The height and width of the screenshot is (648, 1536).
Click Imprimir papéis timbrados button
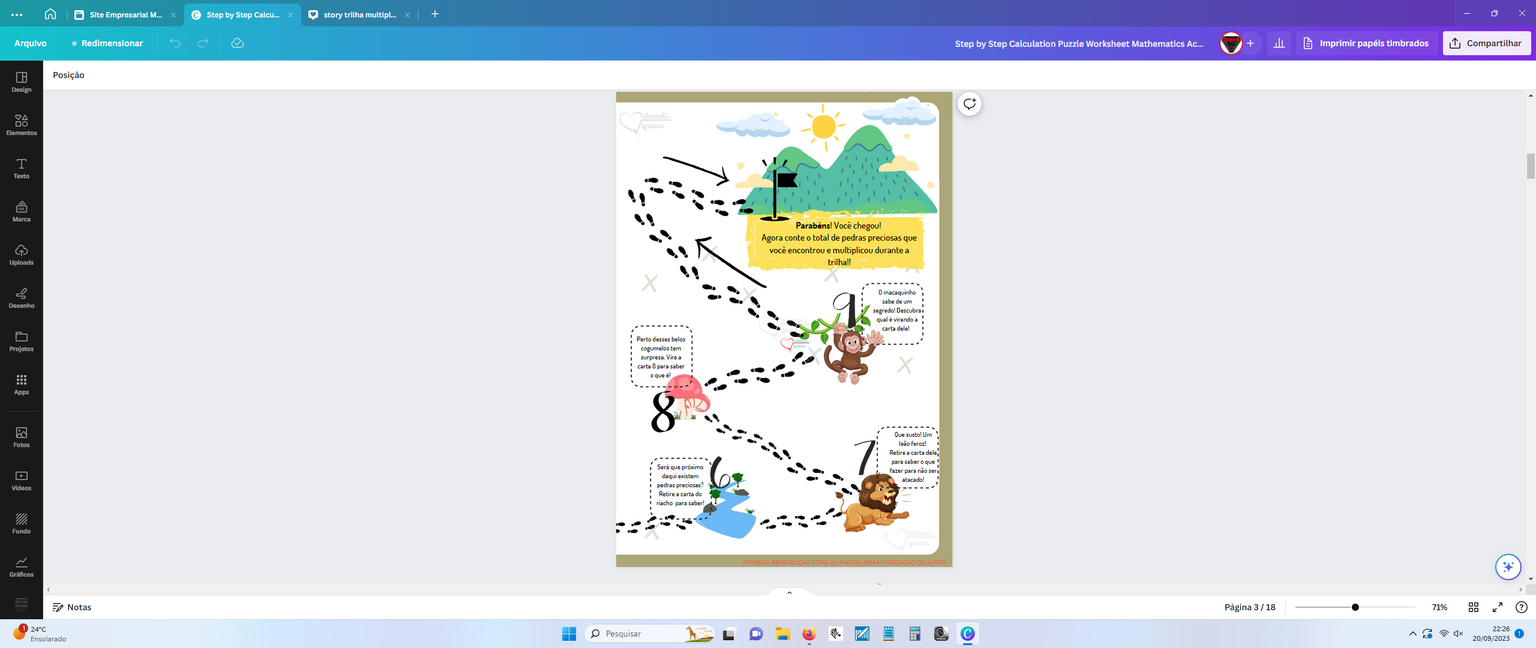click(1367, 43)
